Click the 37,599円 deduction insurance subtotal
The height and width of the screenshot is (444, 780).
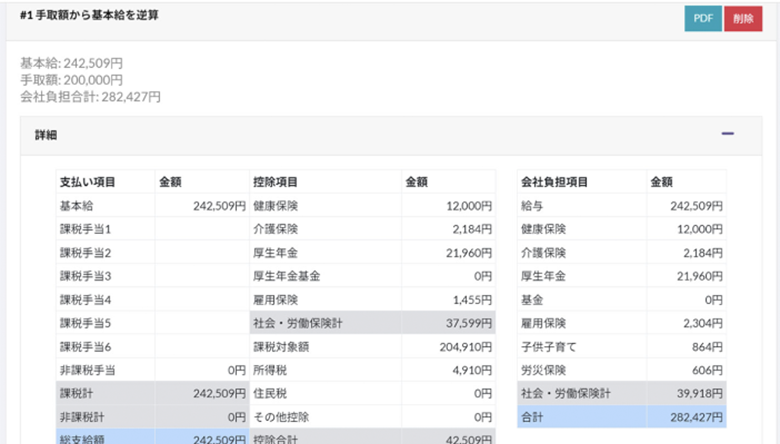(463, 323)
